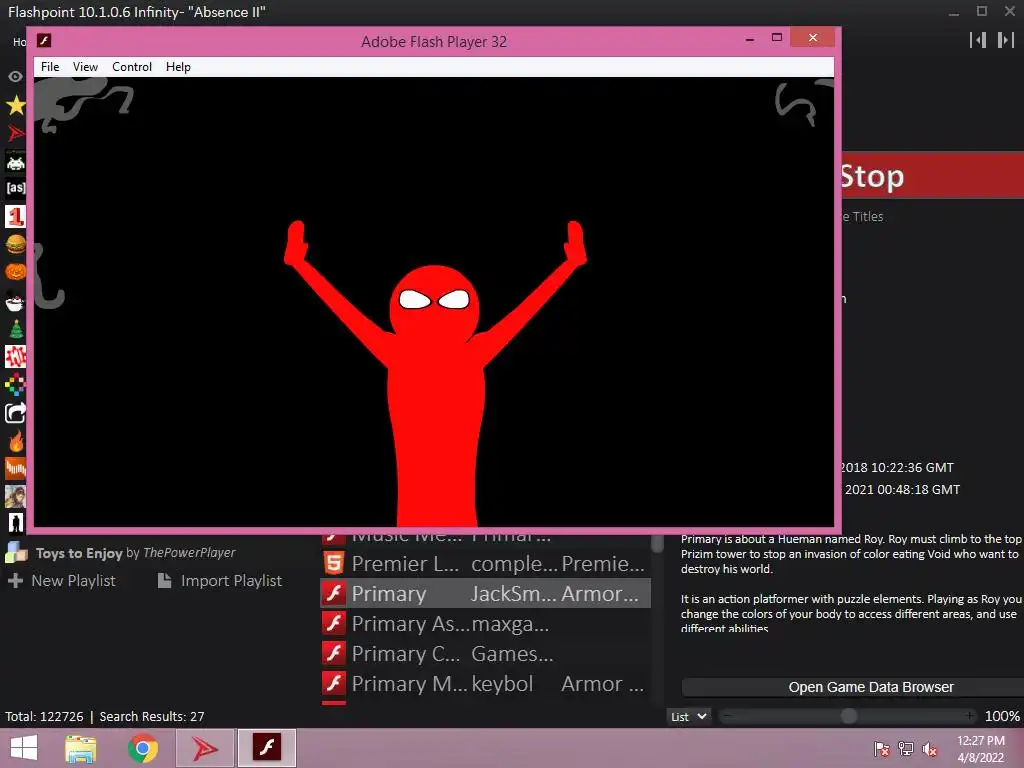Open the multicolored squares playlist icon
The height and width of the screenshot is (768, 1024).
(x=16, y=385)
